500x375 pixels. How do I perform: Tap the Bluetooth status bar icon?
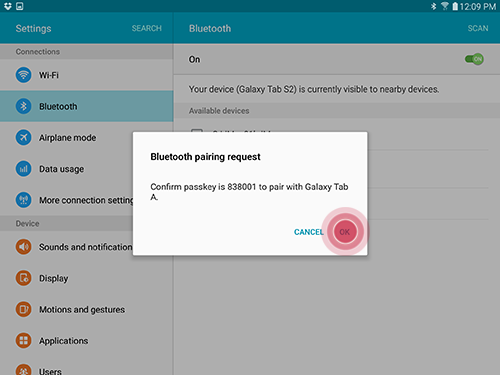coord(434,6)
